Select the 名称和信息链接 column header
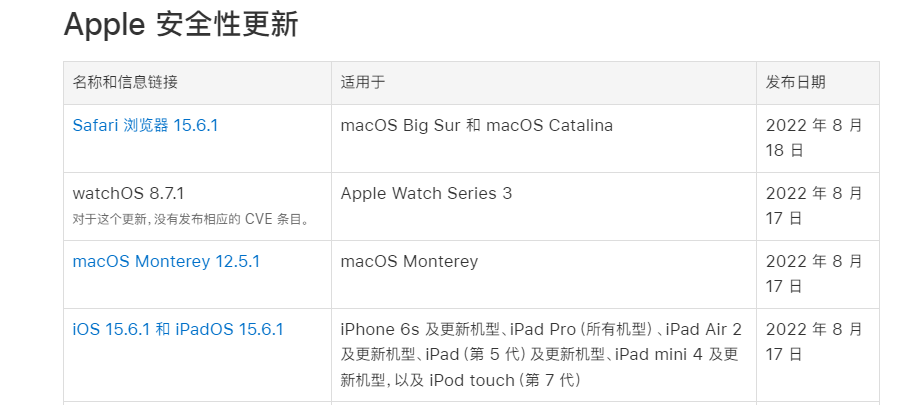The height and width of the screenshot is (405, 905). tap(125, 82)
